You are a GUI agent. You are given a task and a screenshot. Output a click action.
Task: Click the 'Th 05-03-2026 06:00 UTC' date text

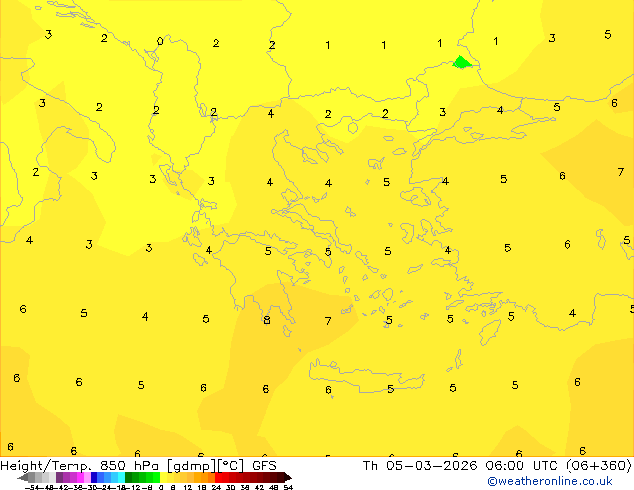click(x=461, y=465)
